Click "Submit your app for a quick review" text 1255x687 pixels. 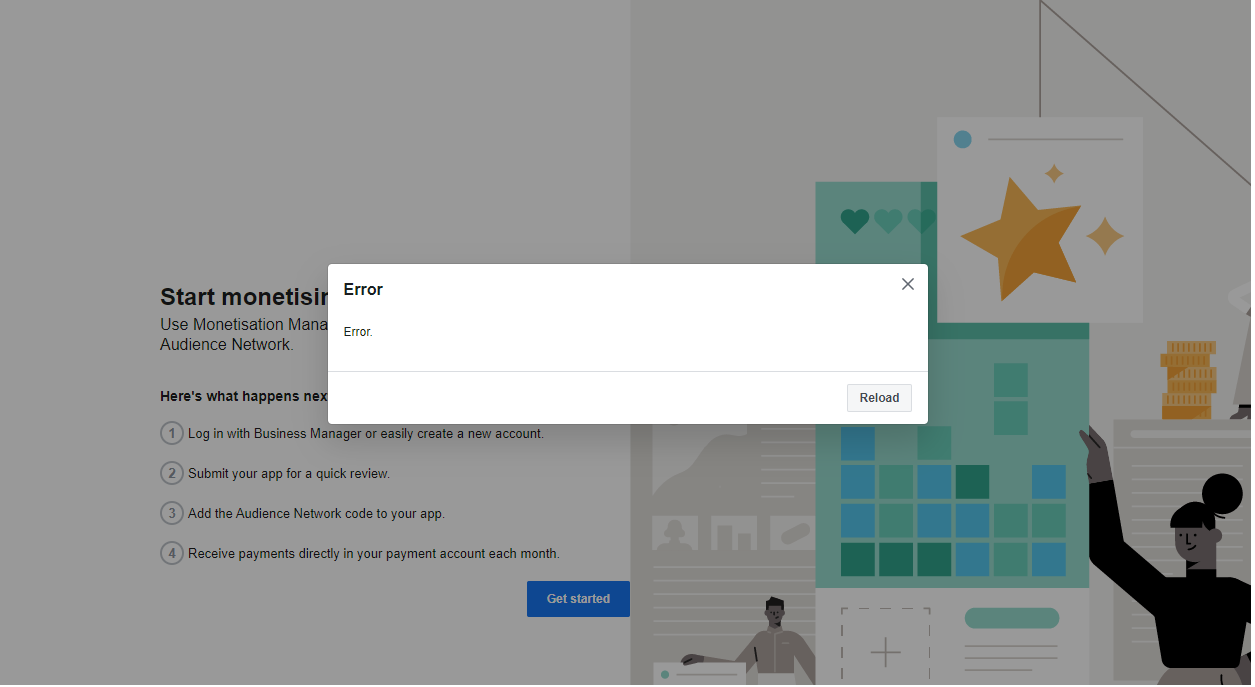pos(289,474)
